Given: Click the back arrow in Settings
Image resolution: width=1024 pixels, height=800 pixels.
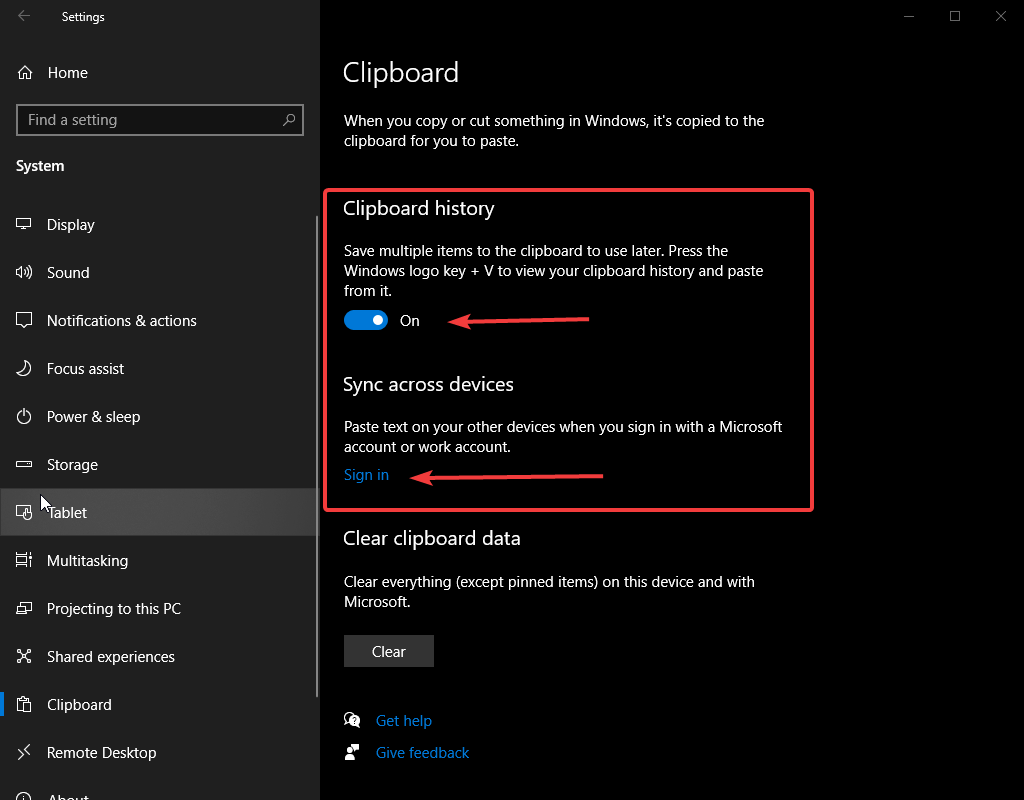Looking at the screenshot, I should pyautogui.click(x=24, y=16).
